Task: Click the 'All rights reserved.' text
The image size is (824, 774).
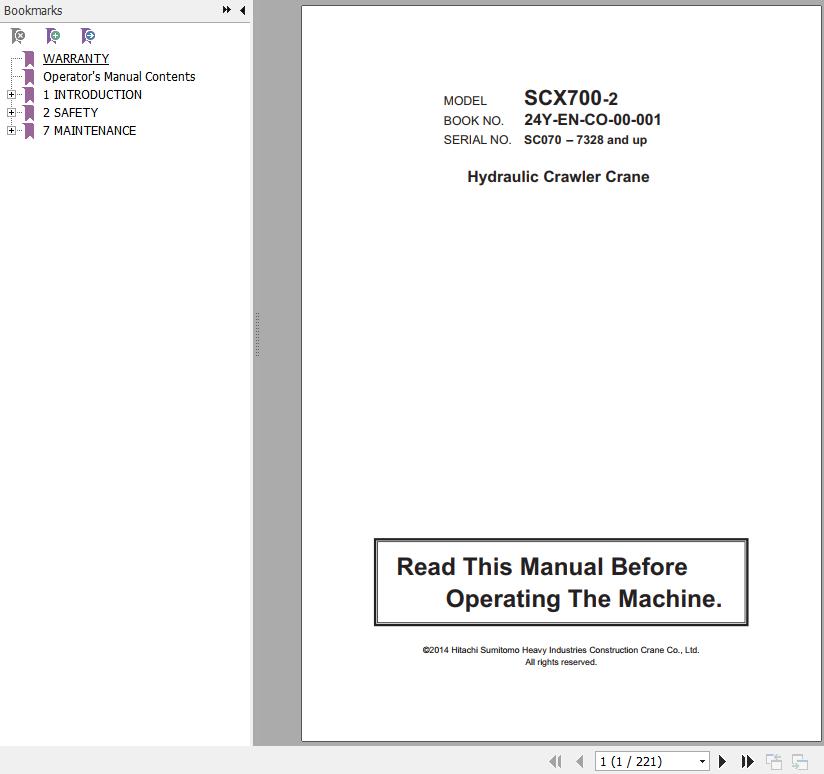Action: [561, 662]
